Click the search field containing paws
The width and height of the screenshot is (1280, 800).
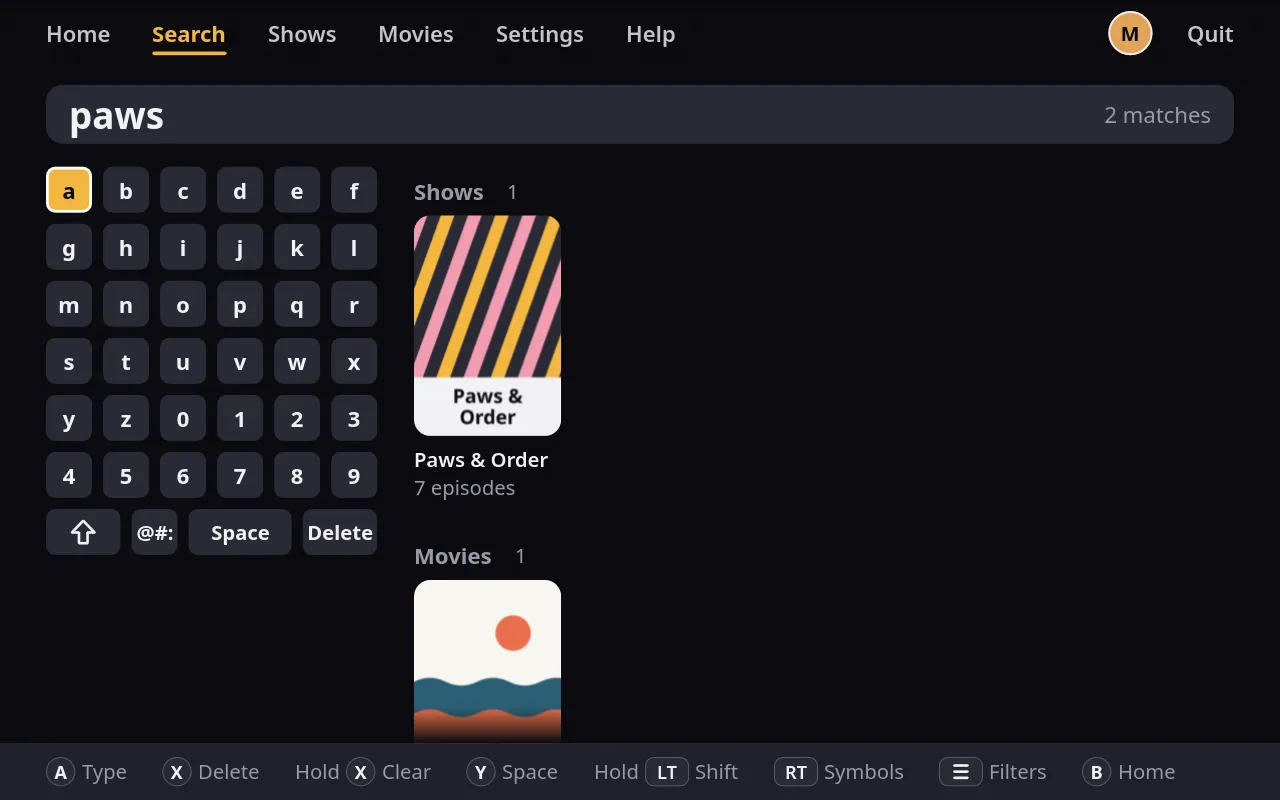click(640, 115)
